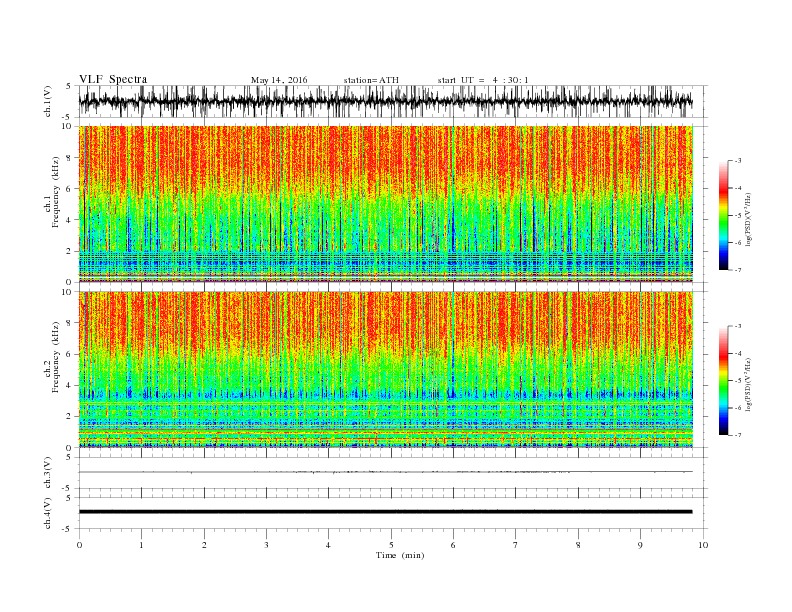
Task: Click the "2" tick on the time axis
Action: 204,545
